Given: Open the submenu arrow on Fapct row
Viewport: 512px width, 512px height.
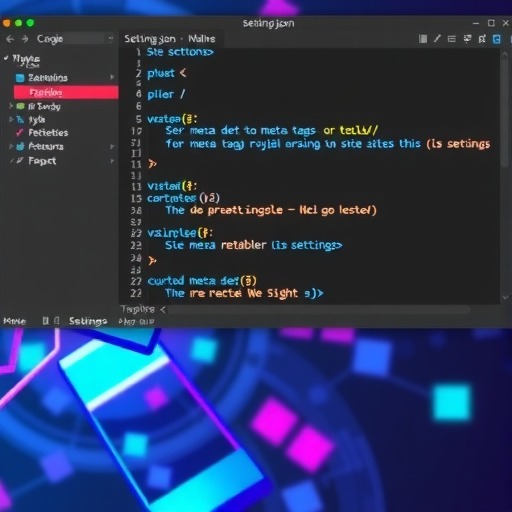Looking at the screenshot, I should (x=112, y=161).
